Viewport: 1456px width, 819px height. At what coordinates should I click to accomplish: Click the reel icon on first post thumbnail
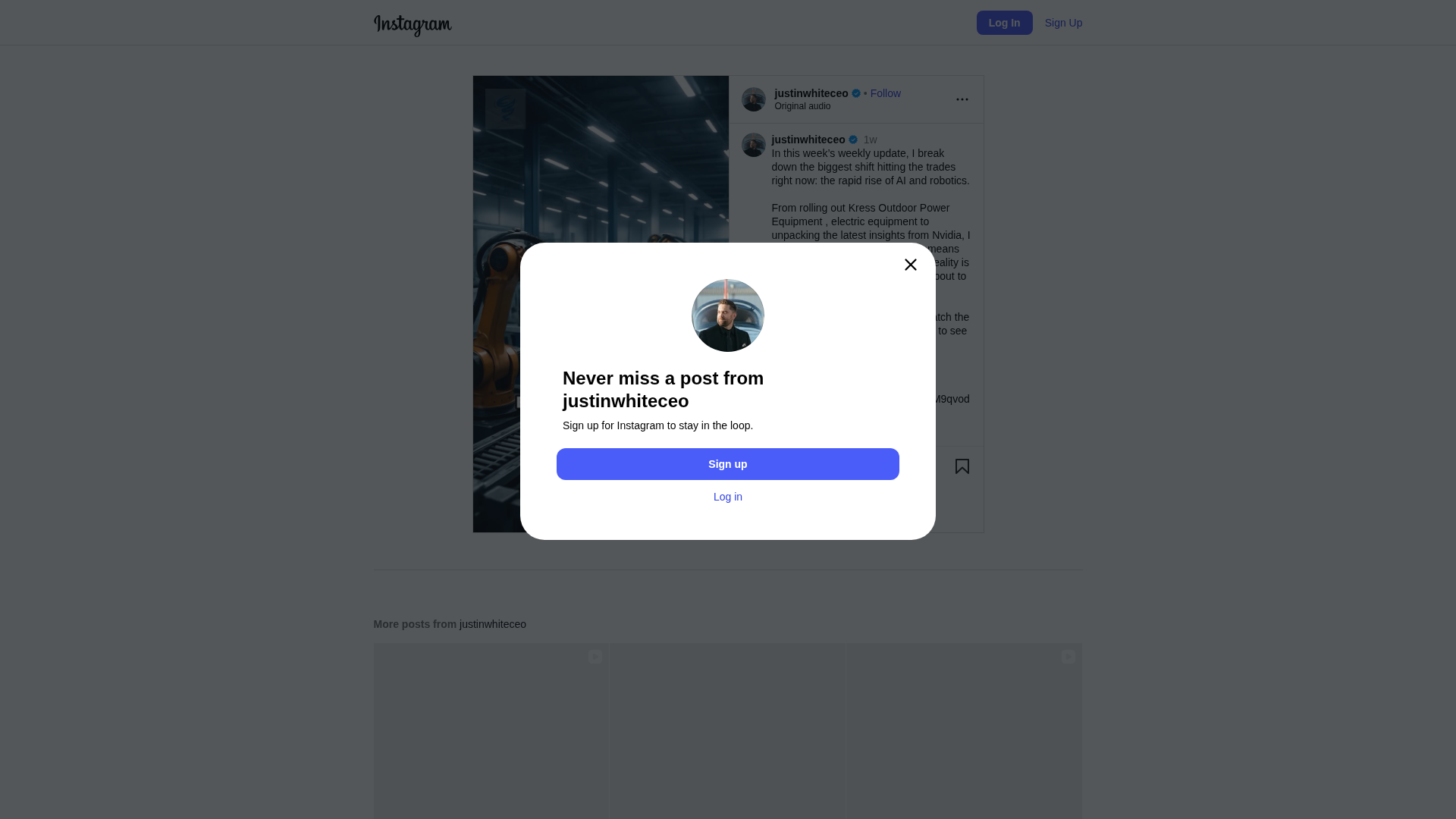click(x=595, y=657)
